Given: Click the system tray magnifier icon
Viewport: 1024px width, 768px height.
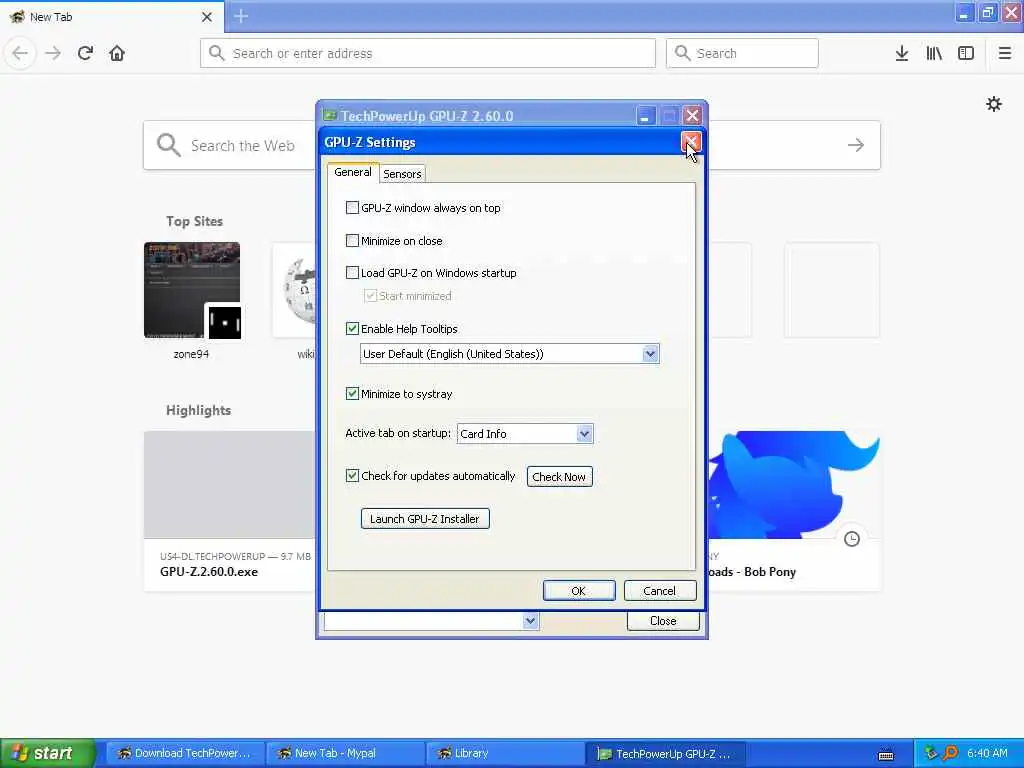Looking at the screenshot, I should coord(950,753).
